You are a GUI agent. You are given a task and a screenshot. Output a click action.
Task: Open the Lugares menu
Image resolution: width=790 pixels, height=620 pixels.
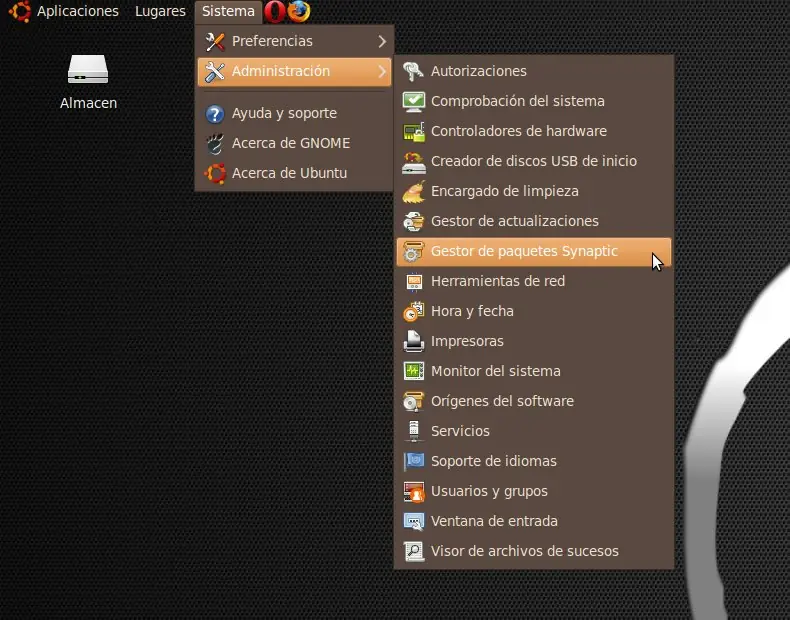[x=160, y=11]
